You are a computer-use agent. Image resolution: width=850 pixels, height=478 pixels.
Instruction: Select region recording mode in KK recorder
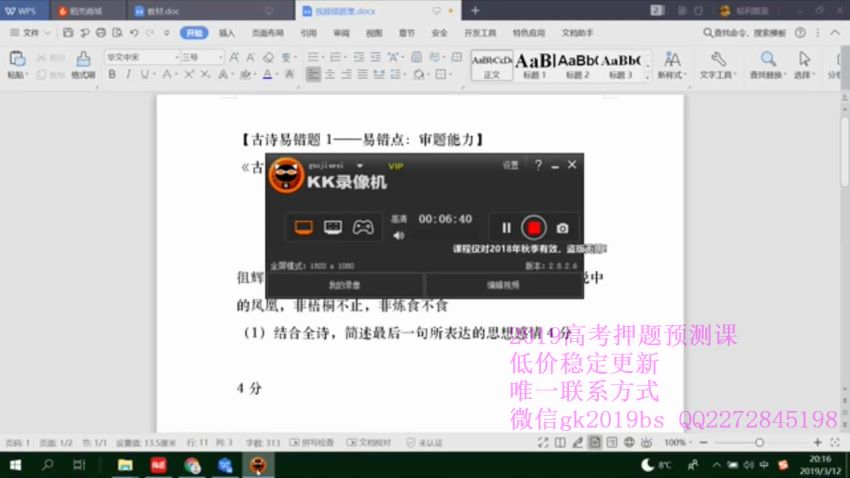[x=333, y=227]
